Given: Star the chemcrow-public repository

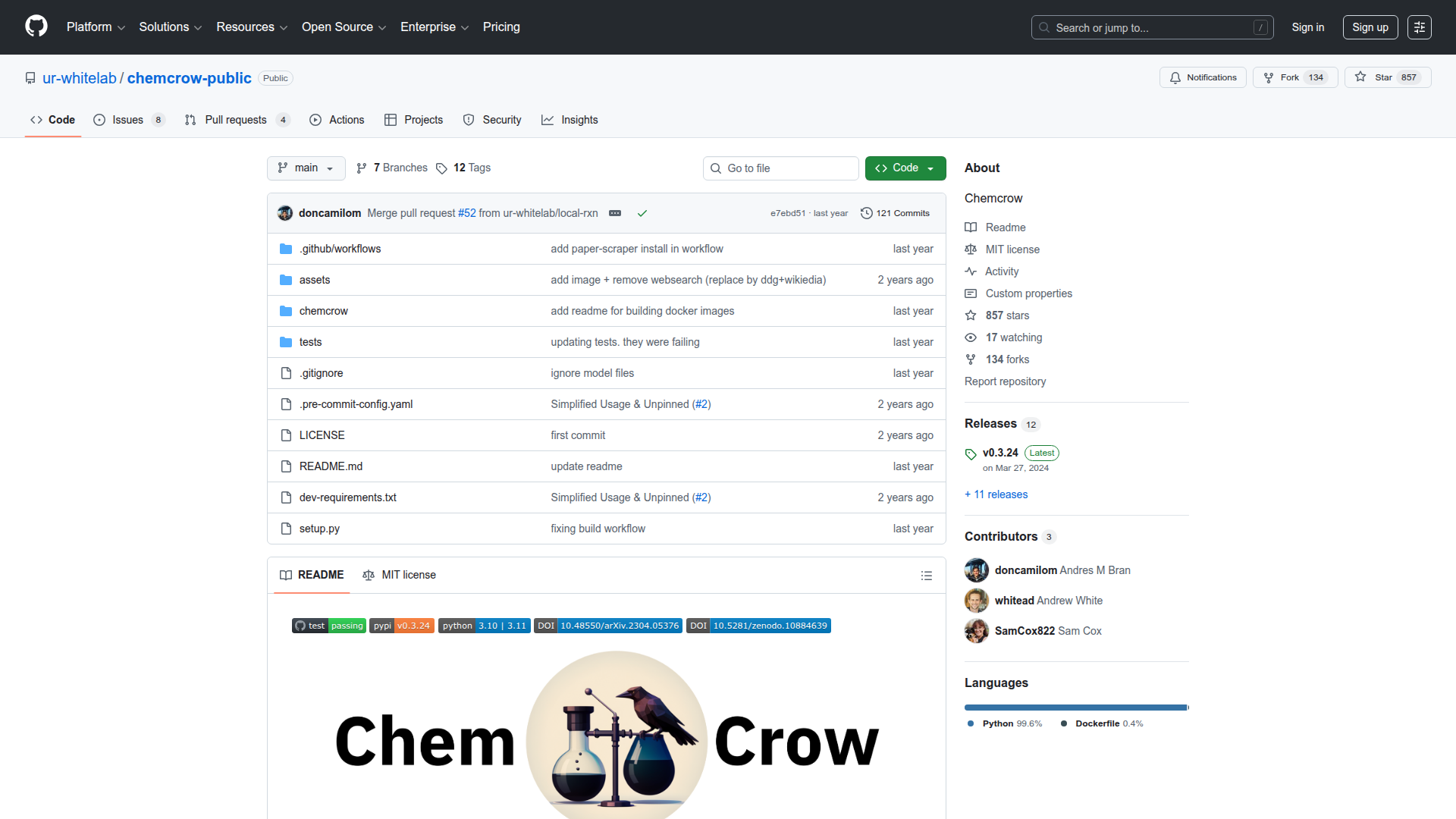Looking at the screenshot, I should click(x=1383, y=77).
